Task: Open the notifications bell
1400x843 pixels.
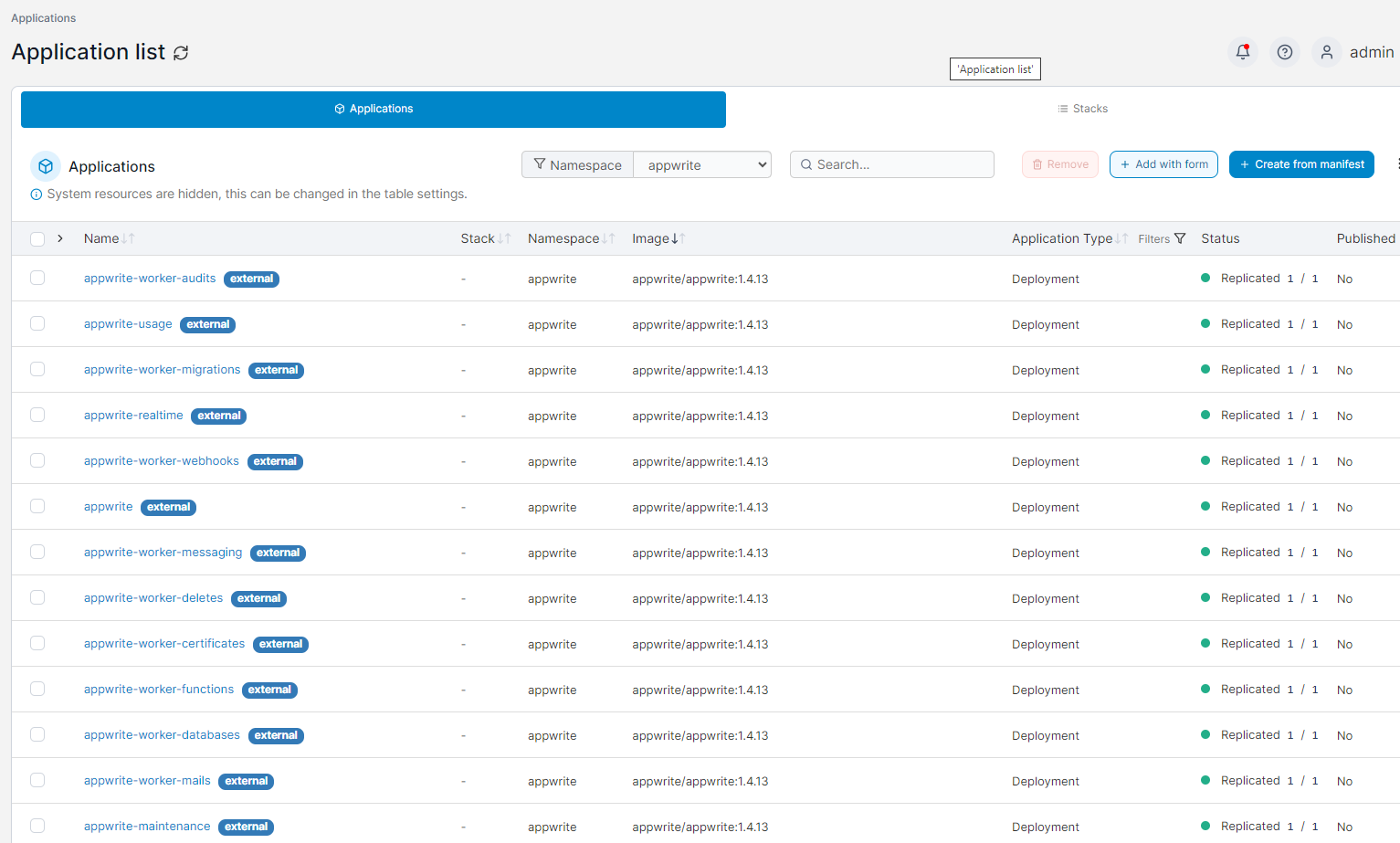Action: [1243, 52]
